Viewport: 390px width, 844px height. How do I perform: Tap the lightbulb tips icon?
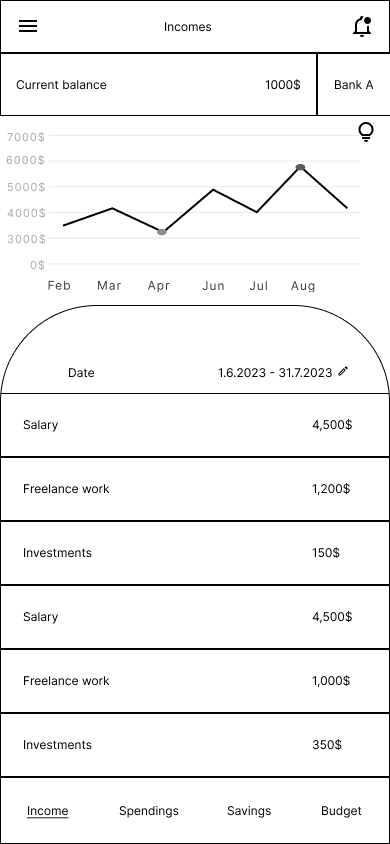[x=366, y=132]
